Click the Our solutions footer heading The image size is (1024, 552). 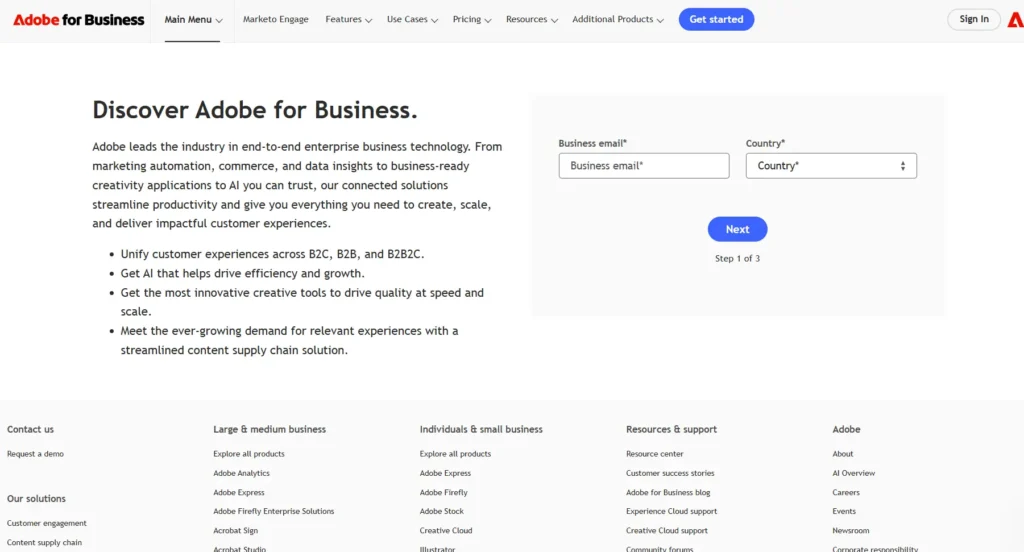click(x=36, y=498)
